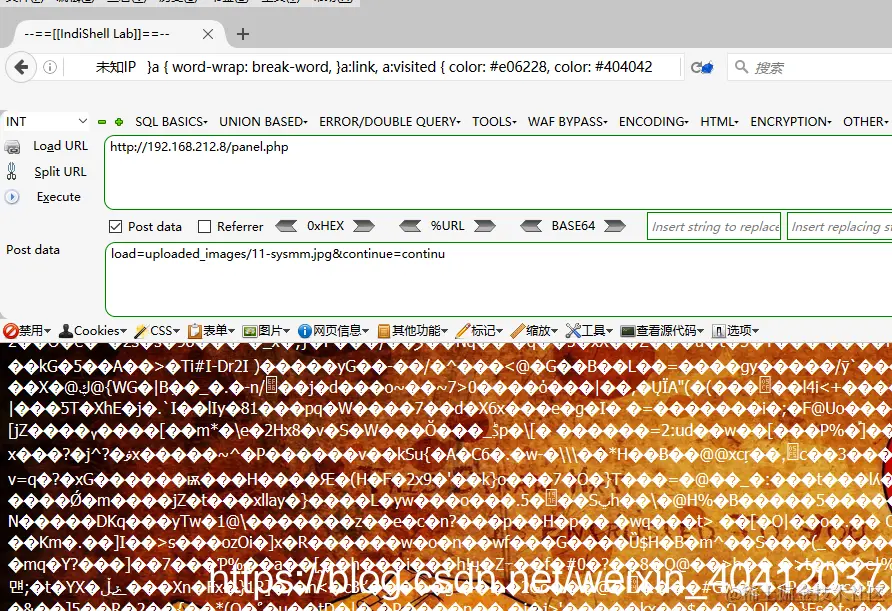Click the %URL encode button
This screenshot has width=892, height=611.
(x=448, y=226)
